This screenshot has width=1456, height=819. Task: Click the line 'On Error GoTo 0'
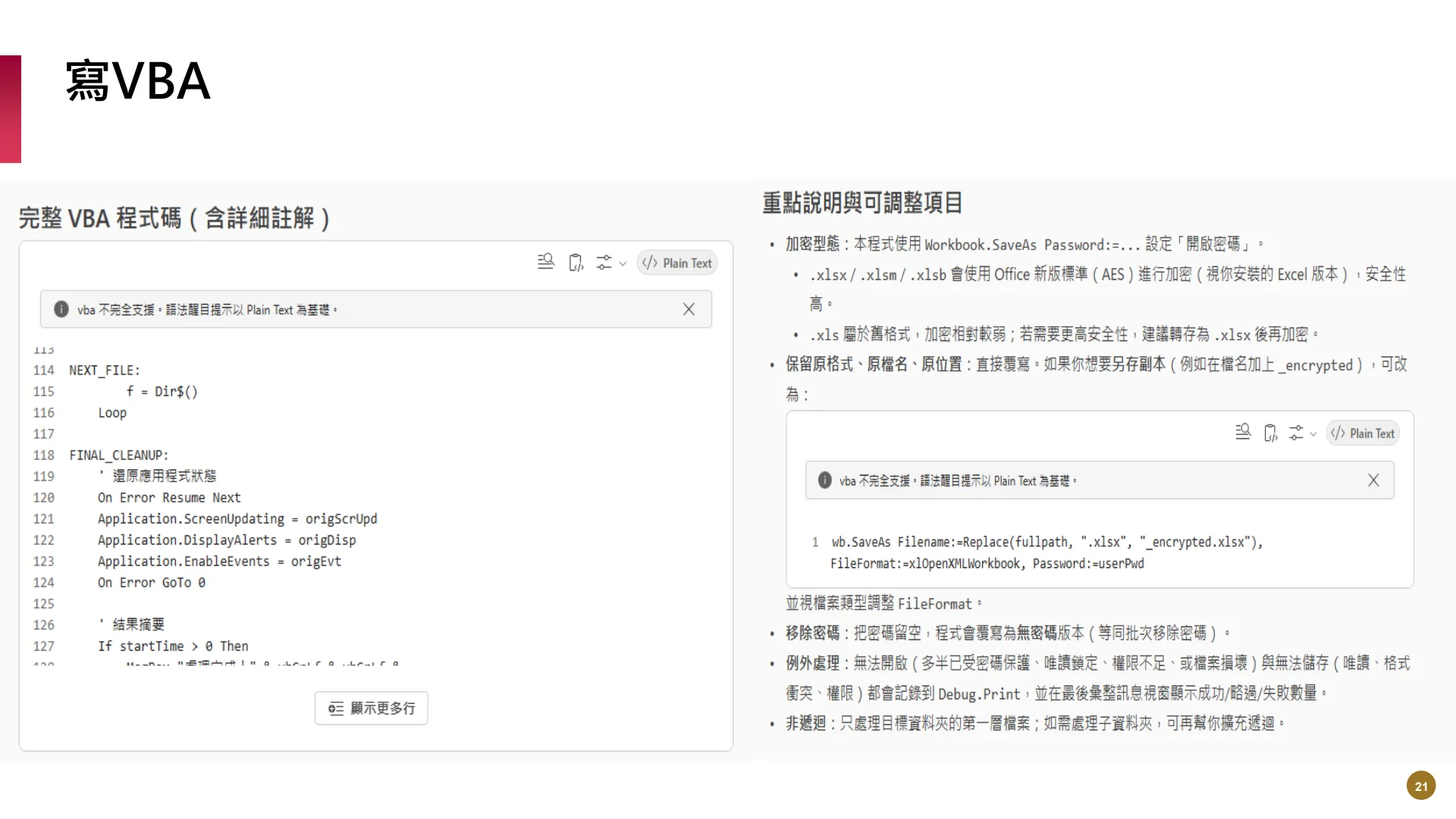click(152, 582)
